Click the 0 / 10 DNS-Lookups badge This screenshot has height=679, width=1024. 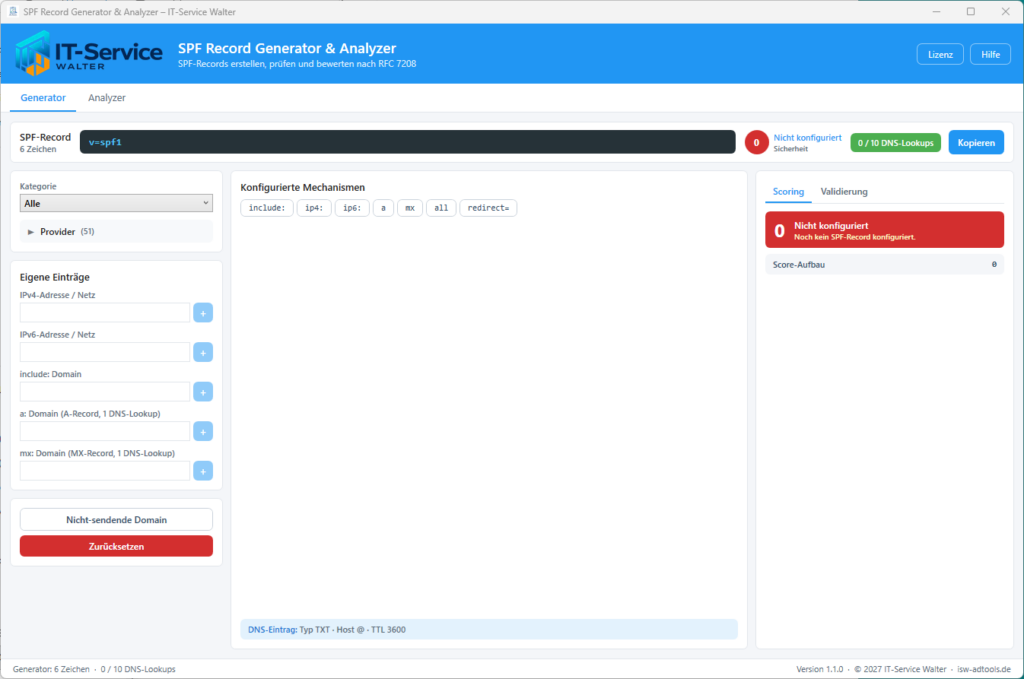895,143
